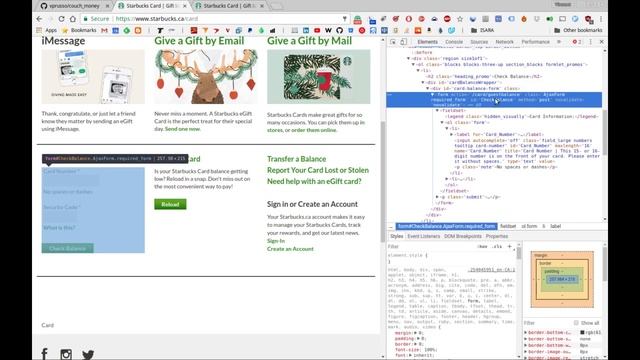Switch to the GitHub couch_money tab
The height and width of the screenshot is (360, 640).
[75, 6]
